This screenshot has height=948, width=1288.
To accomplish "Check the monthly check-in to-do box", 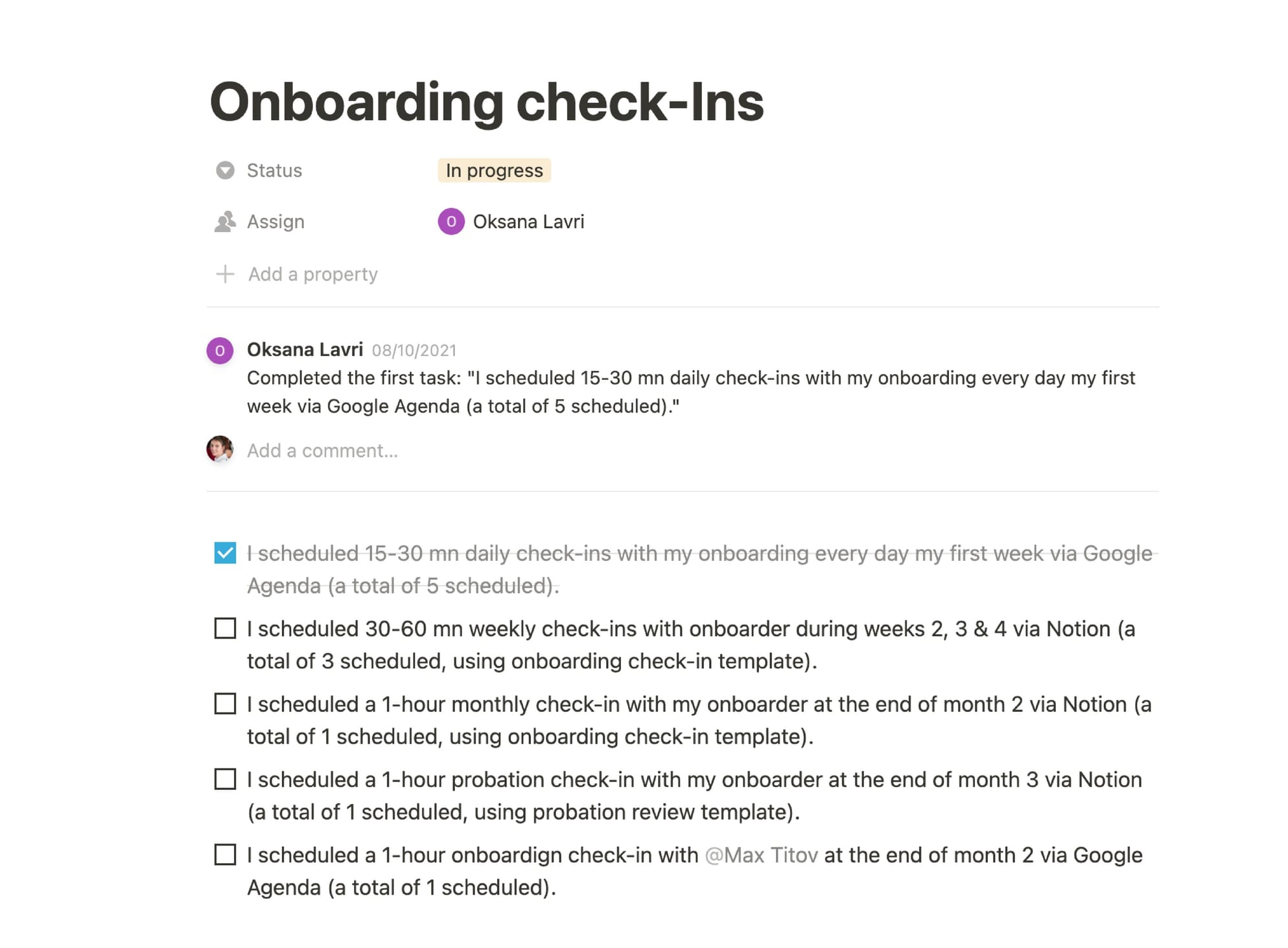I will 224,704.
